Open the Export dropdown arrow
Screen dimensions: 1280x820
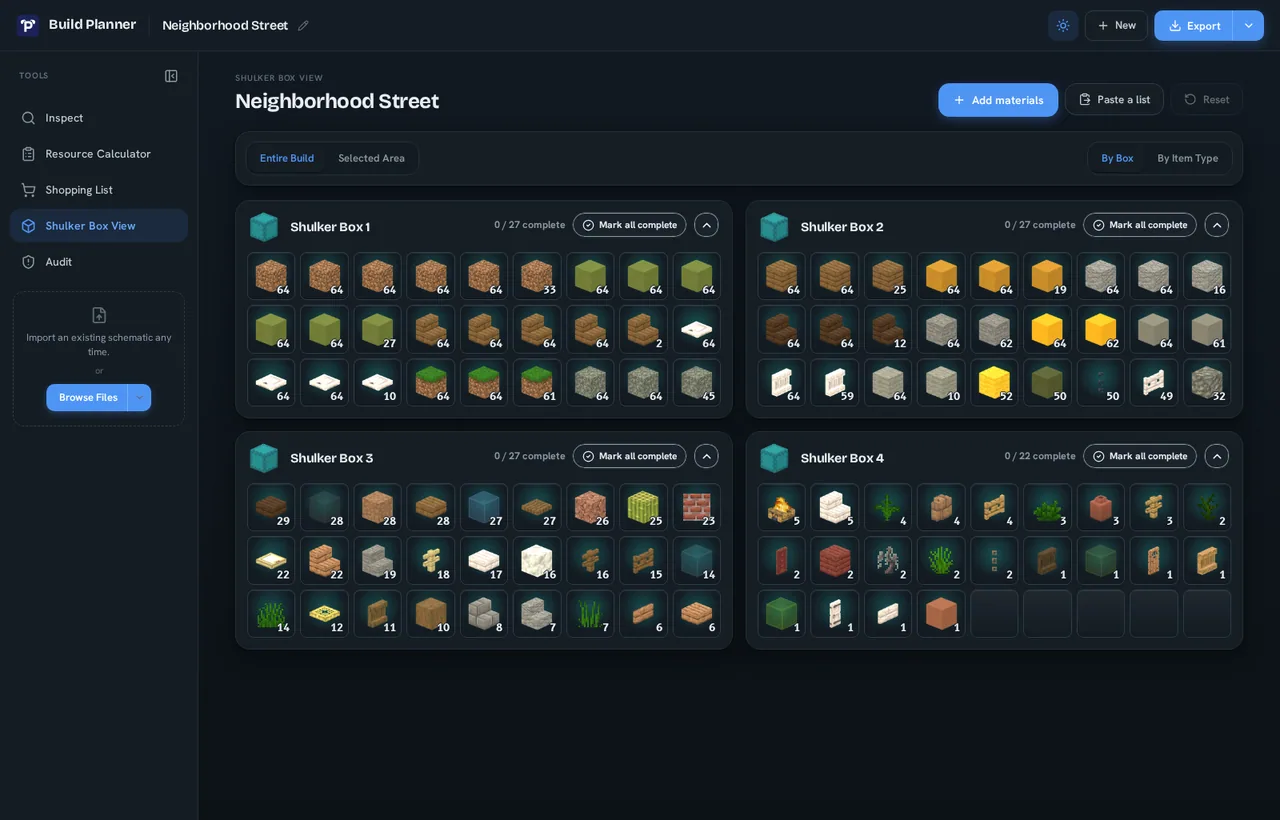pyautogui.click(x=1248, y=25)
